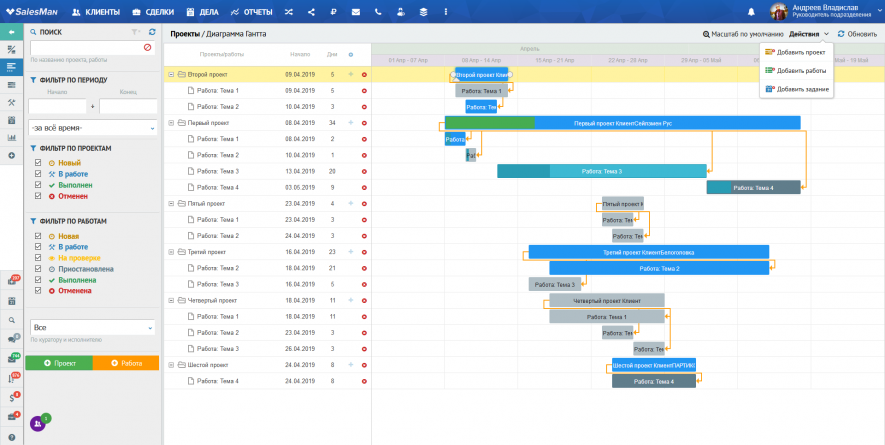Viewport: 885px width, 445px height.
Task: Click the share icon in top navigation
Action: coord(311,12)
